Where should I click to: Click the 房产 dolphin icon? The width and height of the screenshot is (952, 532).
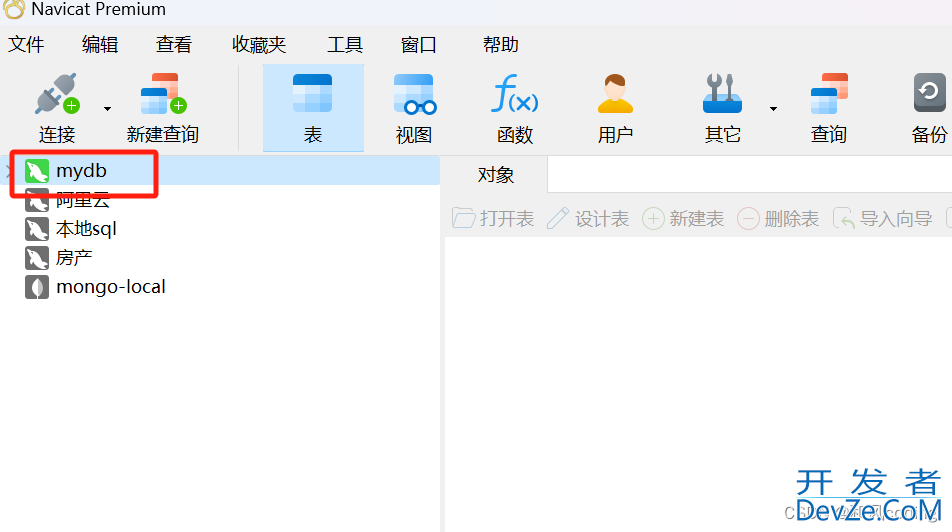point(36,258)
